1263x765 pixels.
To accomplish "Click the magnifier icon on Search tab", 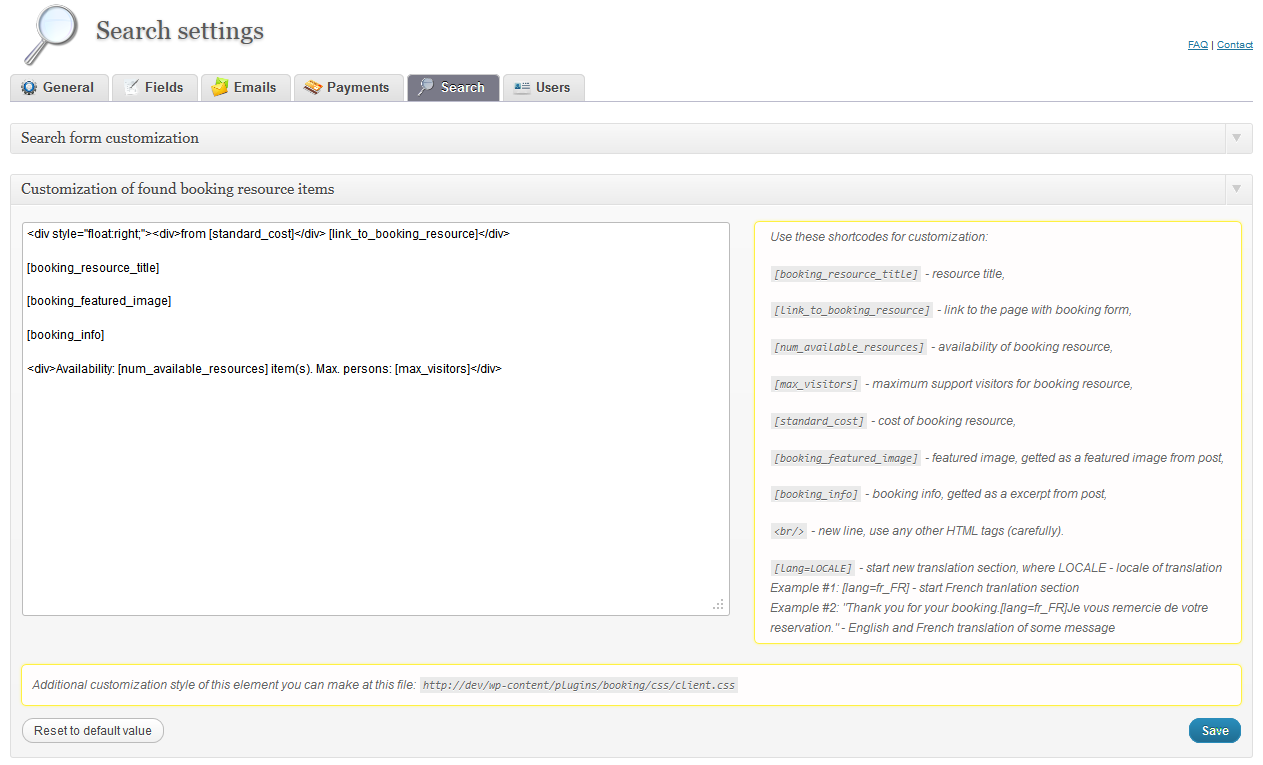I will (x=426, y=88).
